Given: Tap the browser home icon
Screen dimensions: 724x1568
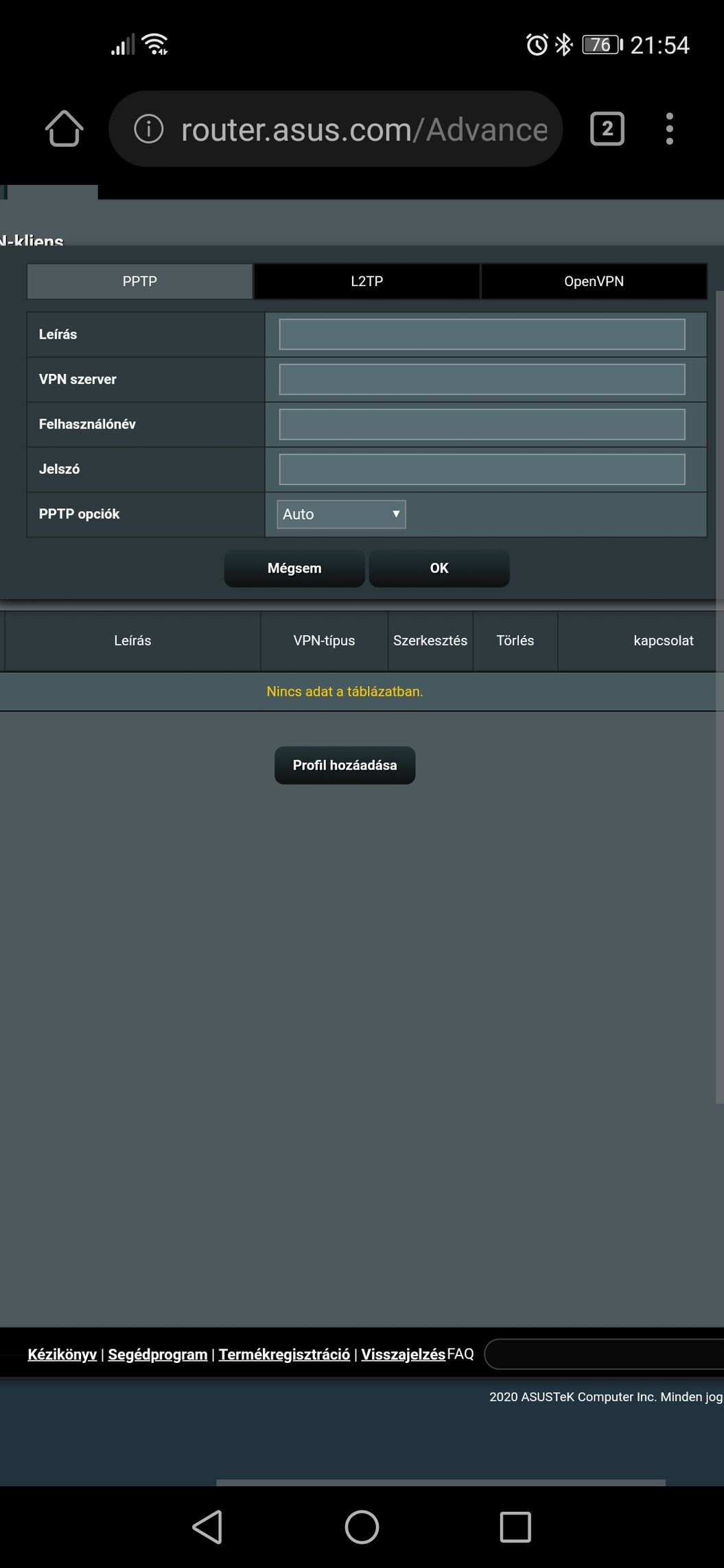Looking at the screenshot, I should tap(65, 129).
